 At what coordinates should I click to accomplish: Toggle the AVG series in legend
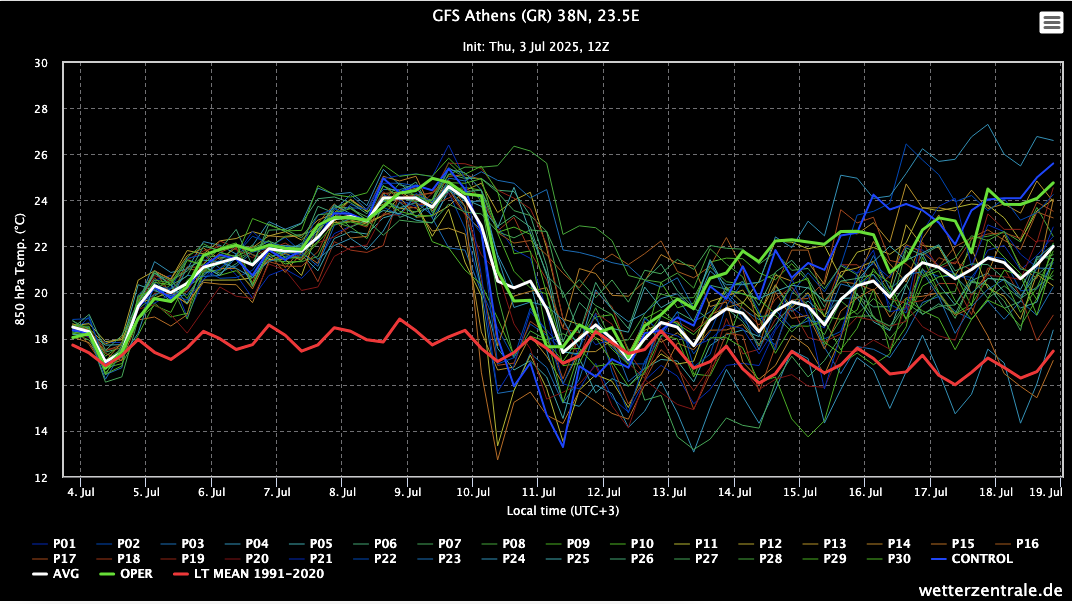click(56, 574)
